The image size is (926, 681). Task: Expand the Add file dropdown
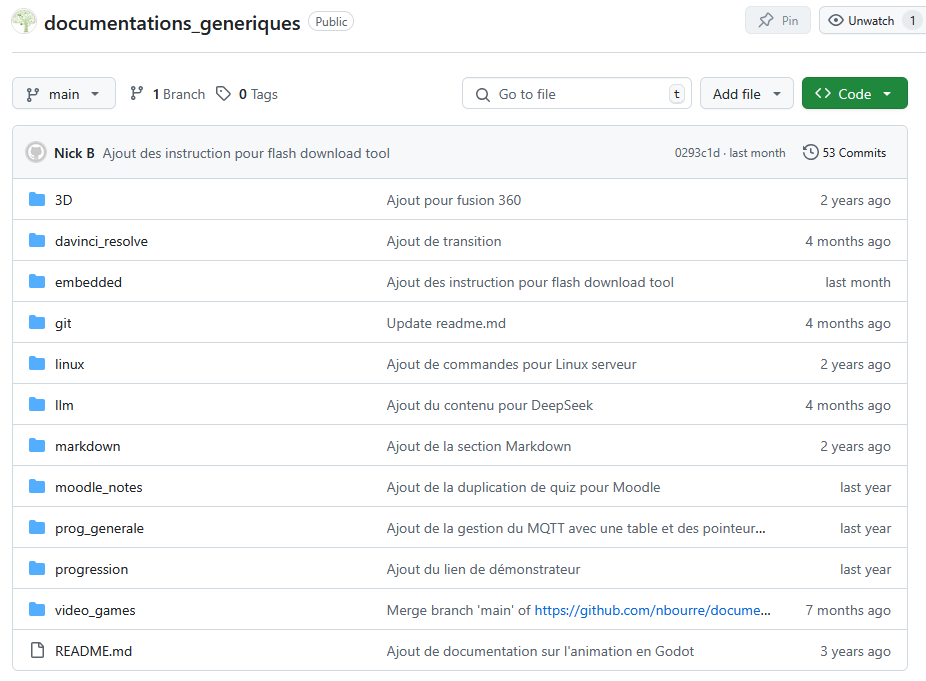(746, 93)
